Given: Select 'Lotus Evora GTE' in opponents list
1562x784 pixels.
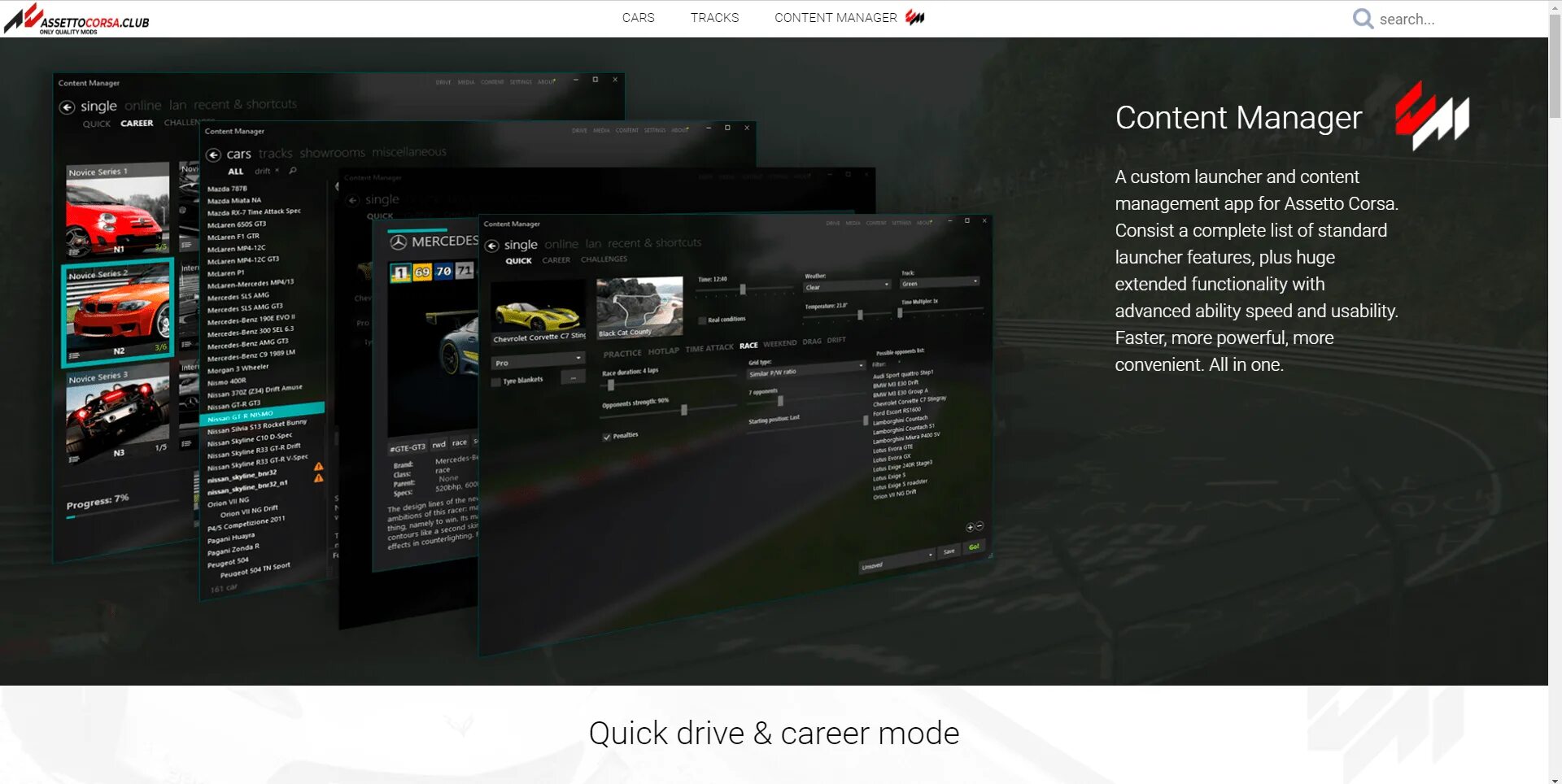Looking at the screenshot, I should 892,449.
